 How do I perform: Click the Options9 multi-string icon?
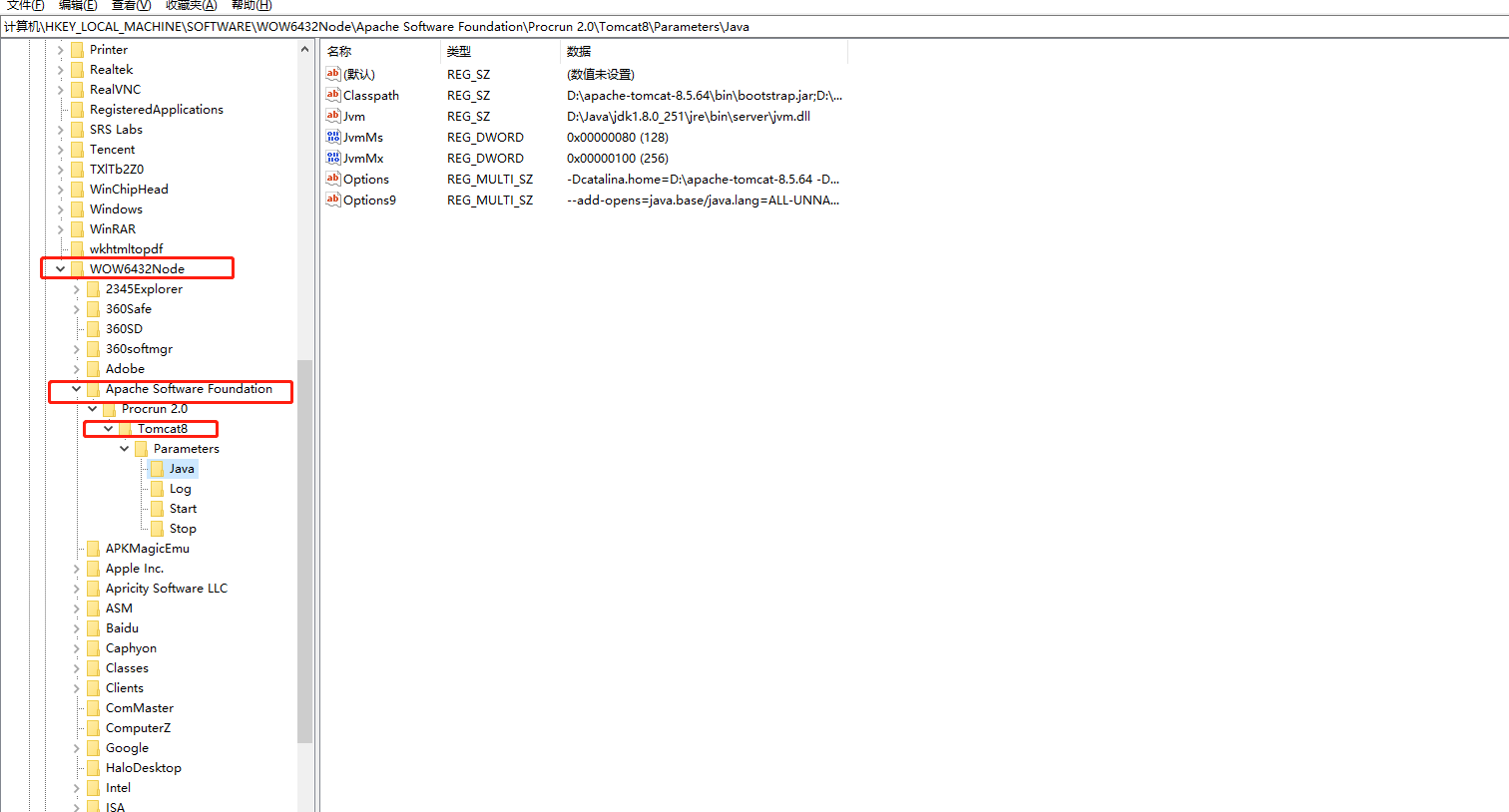[333, 200]
